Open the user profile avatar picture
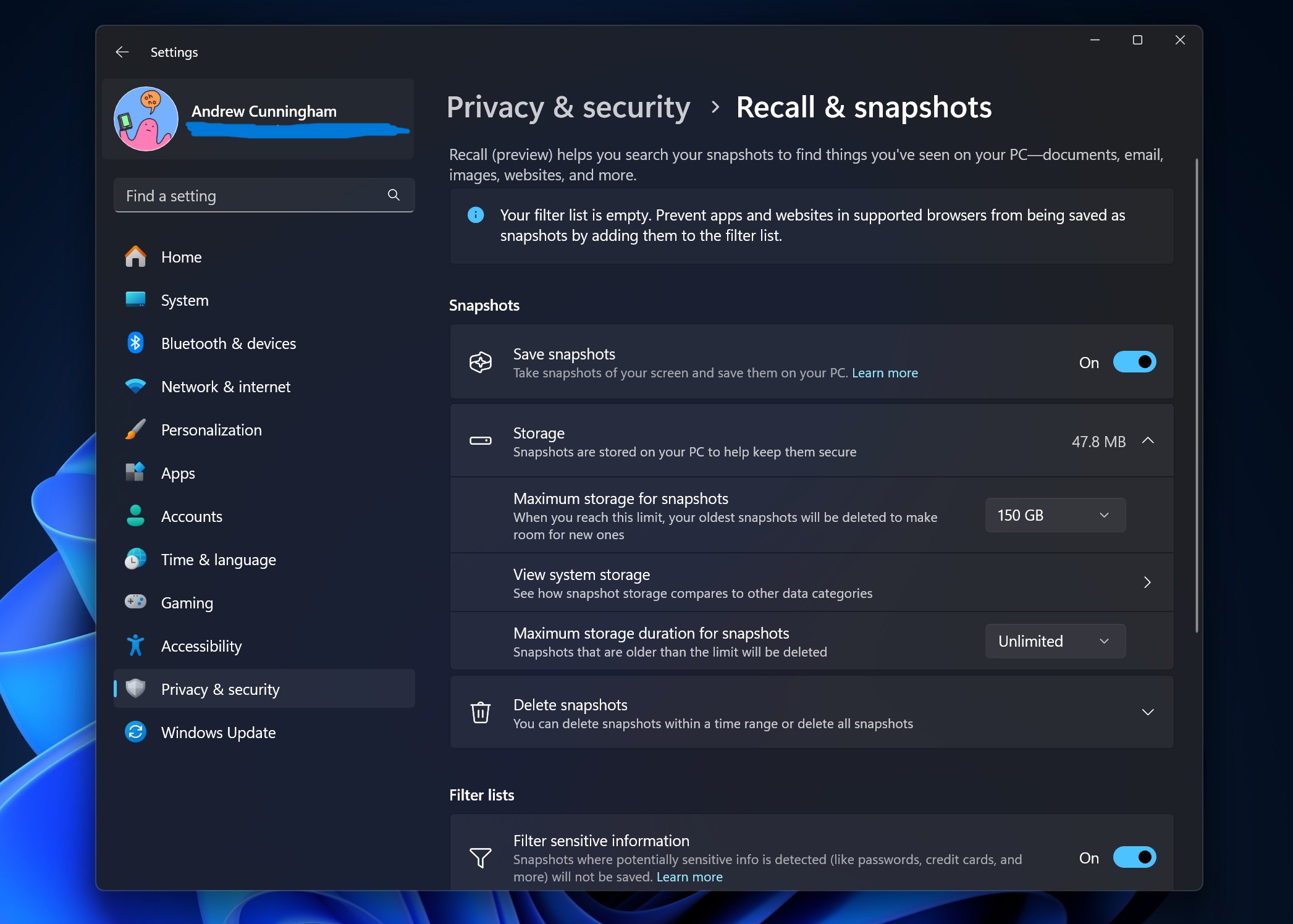Viewport: 1293px width, 924px height. [146, 119]
